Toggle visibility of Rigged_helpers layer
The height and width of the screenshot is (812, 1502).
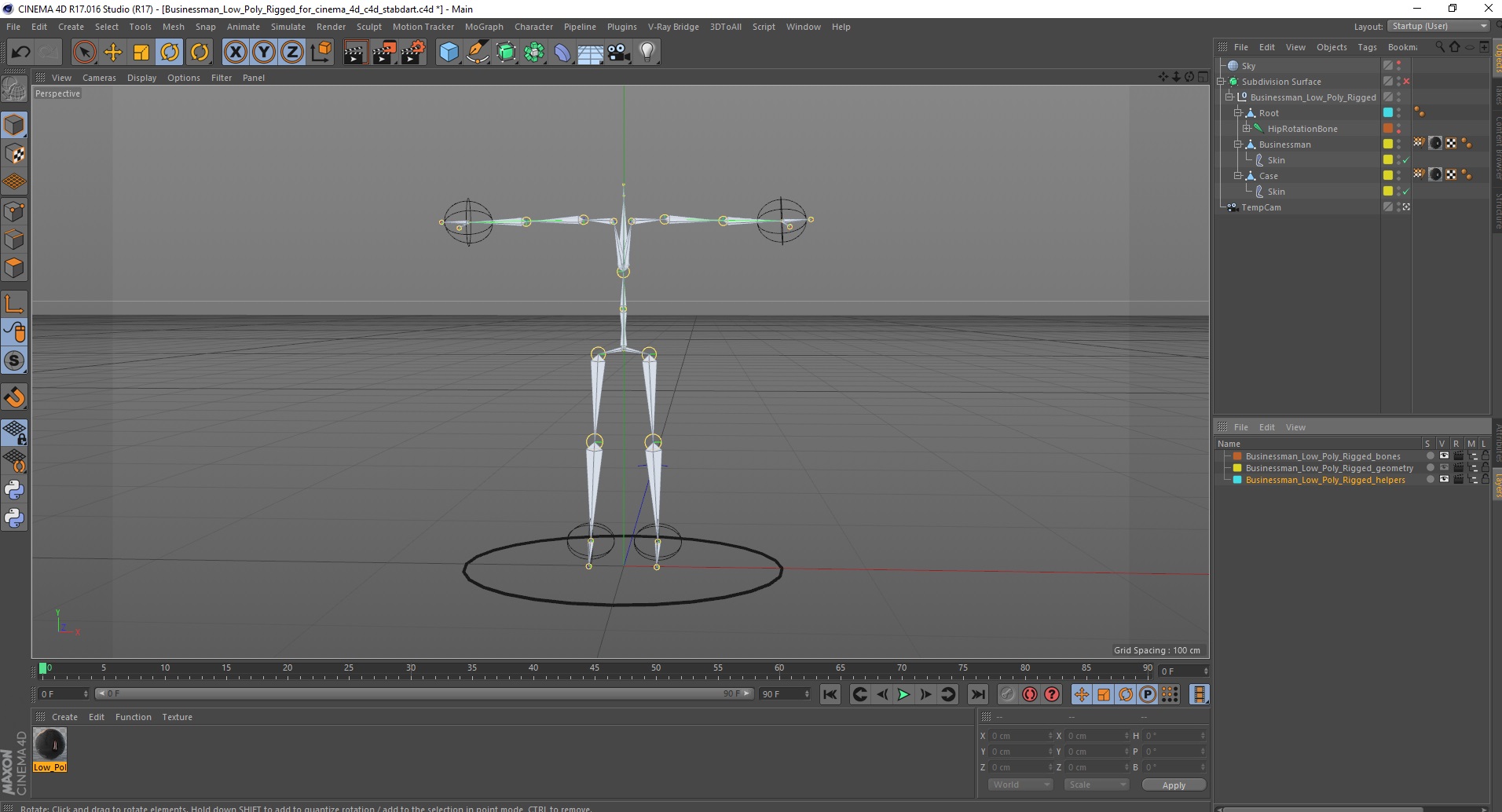point(1444,480)
